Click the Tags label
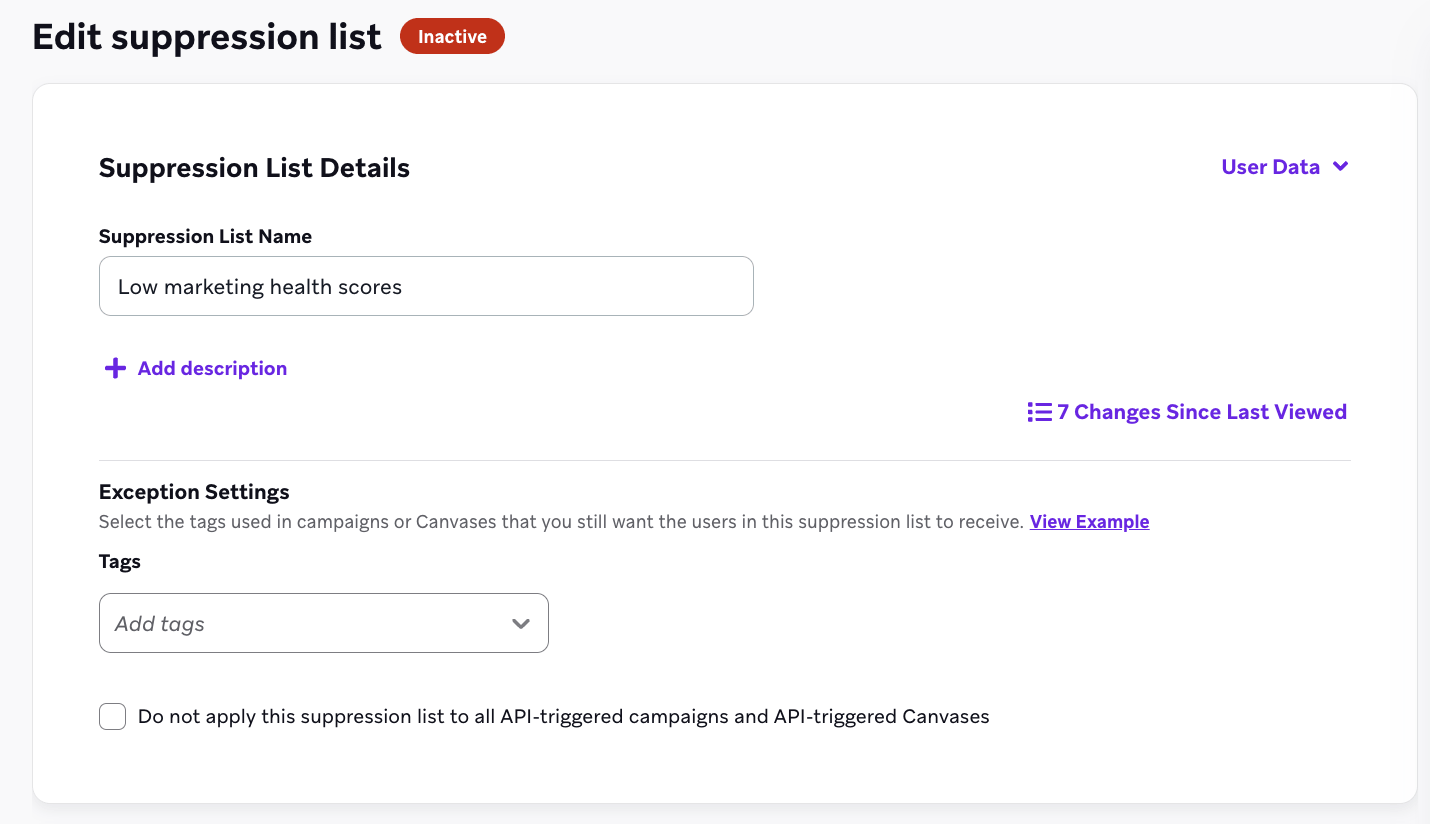 (x=120, y=561)
